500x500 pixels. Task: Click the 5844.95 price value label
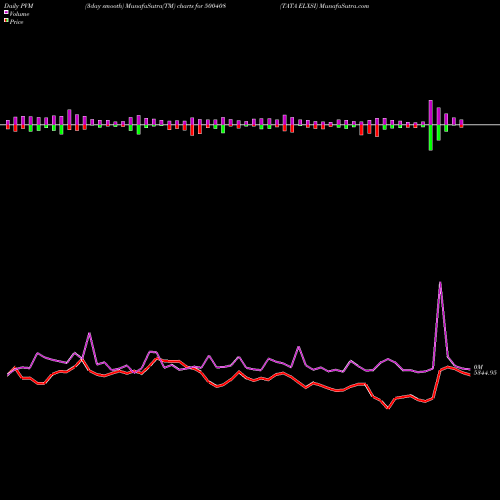tap(485, 373)
